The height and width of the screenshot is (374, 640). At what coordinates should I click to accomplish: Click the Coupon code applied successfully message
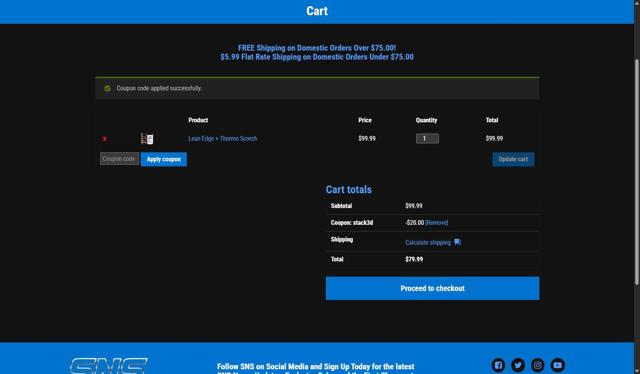click(159, 88)
